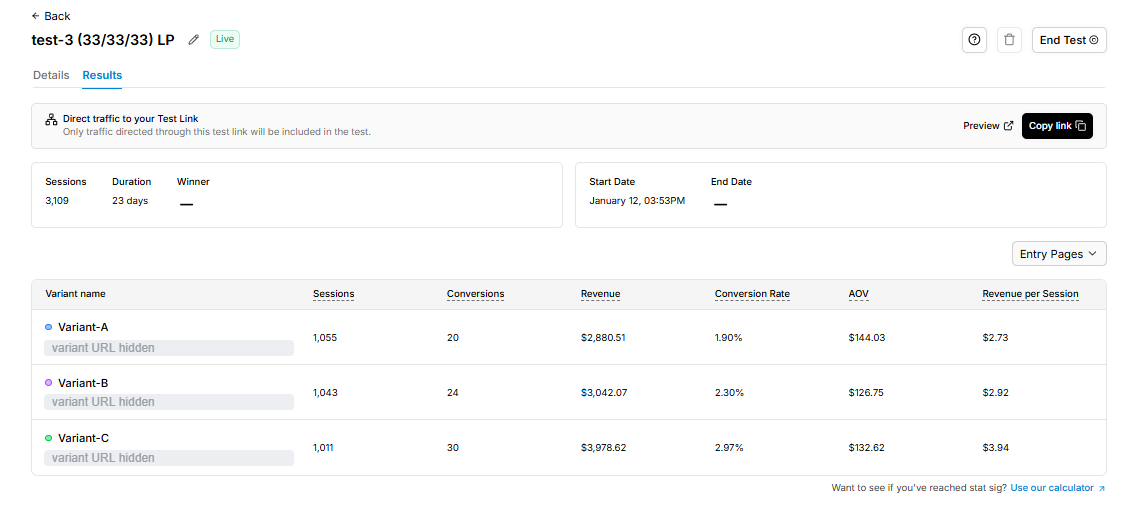Click conversion rate 2.97%
The height and width of the screenshot is (515, 1135).
click(x=729, y=448)
